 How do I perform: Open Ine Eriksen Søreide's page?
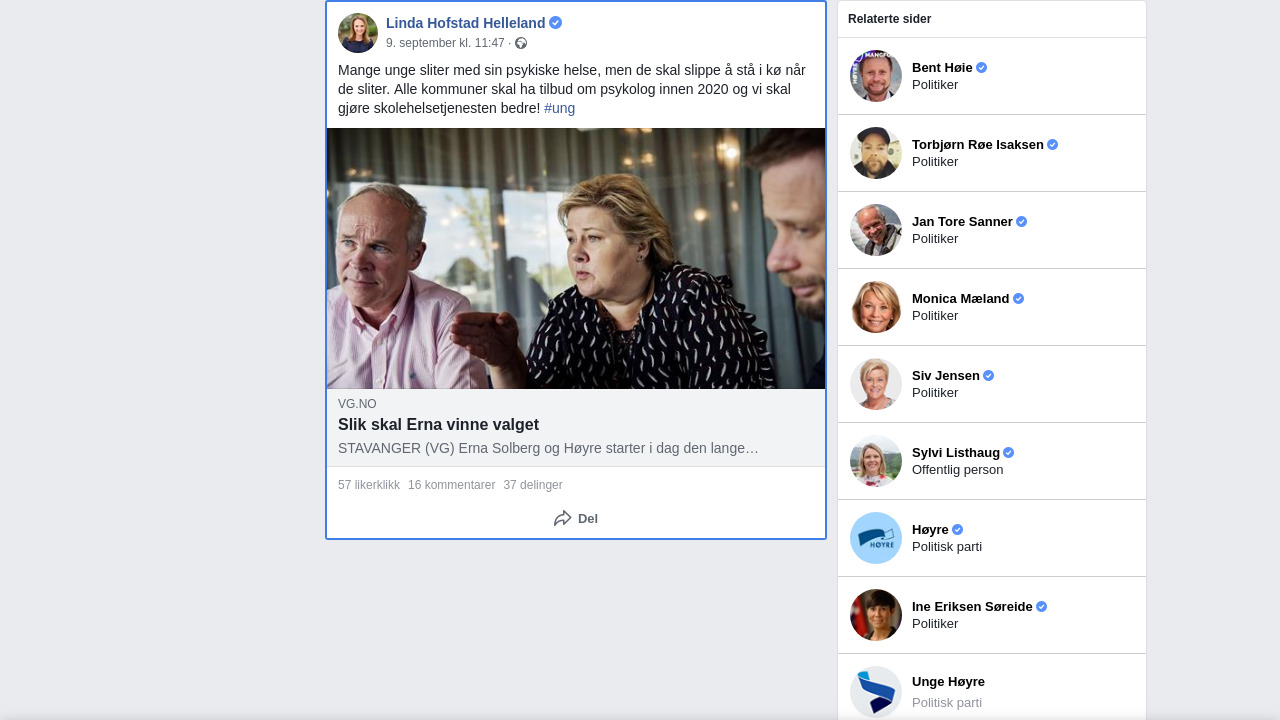pos(972,607)
